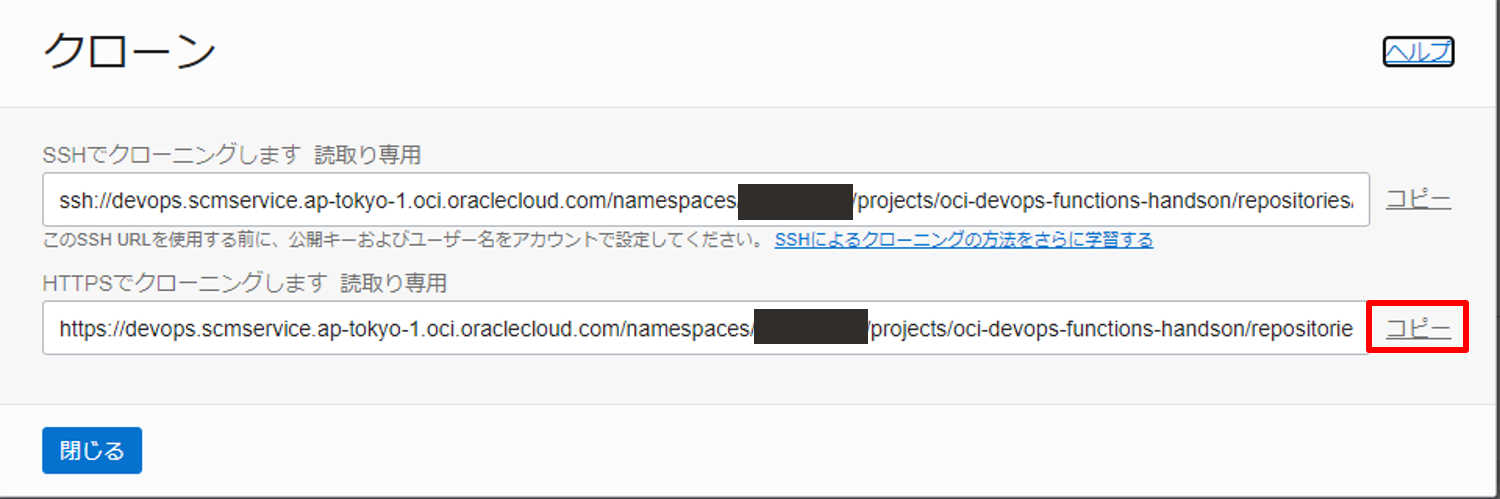Click the HTTPSでクローニングします label
This screenshot has width=1500, height=499.
pyautogui.click(x=184, y=283)
